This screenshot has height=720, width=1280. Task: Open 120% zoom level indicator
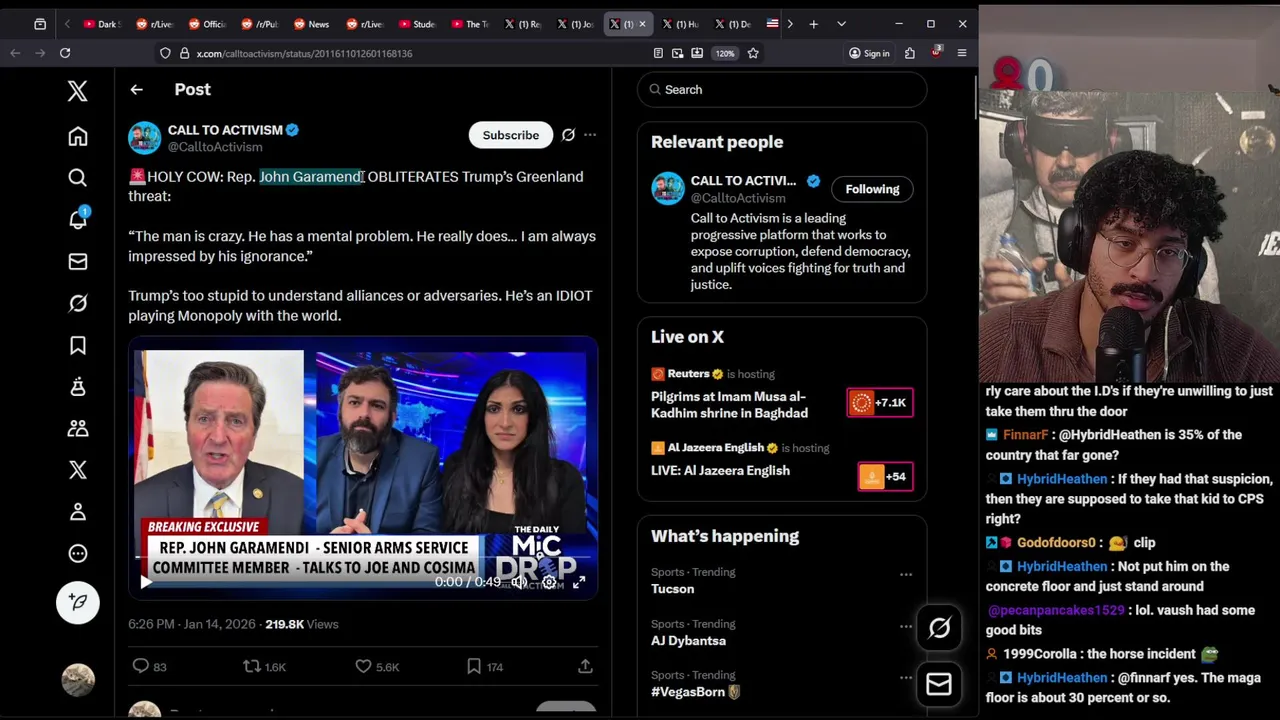725,53
